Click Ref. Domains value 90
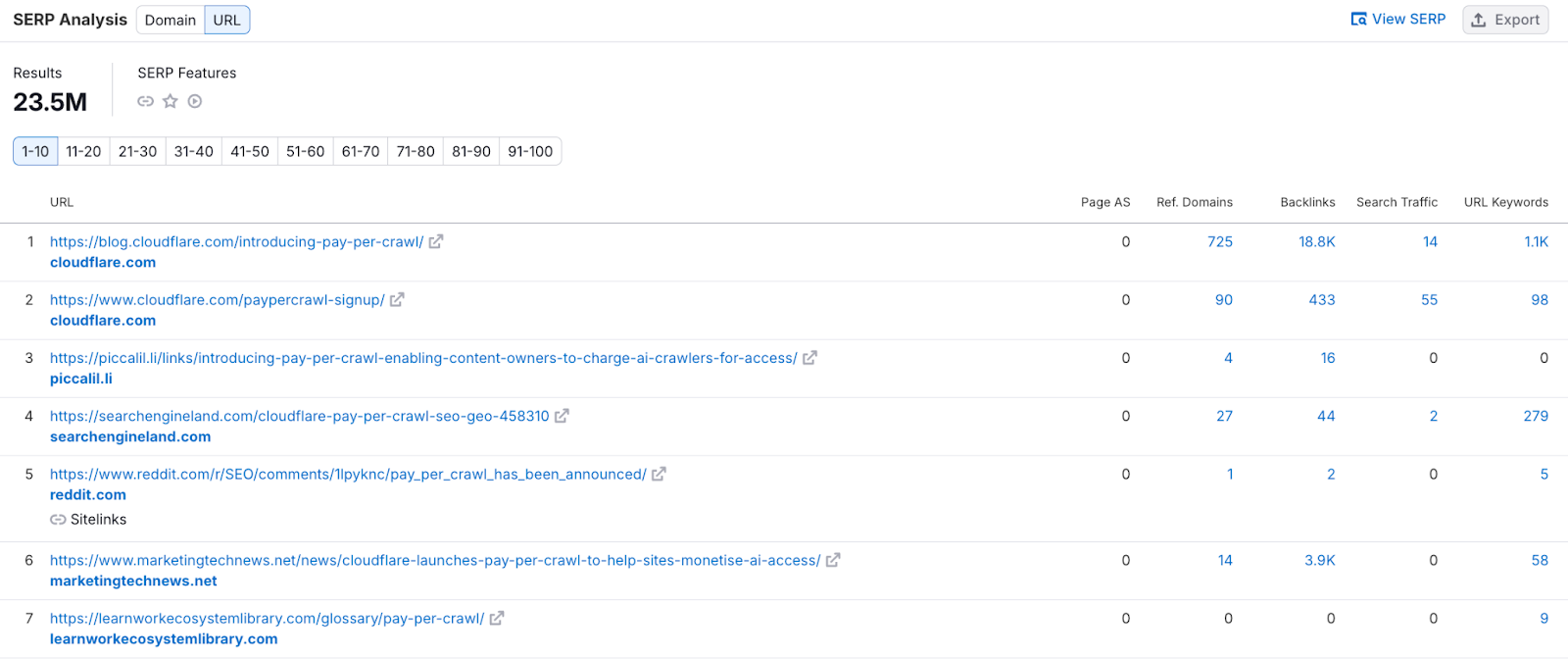 (x=1224, y=300)
